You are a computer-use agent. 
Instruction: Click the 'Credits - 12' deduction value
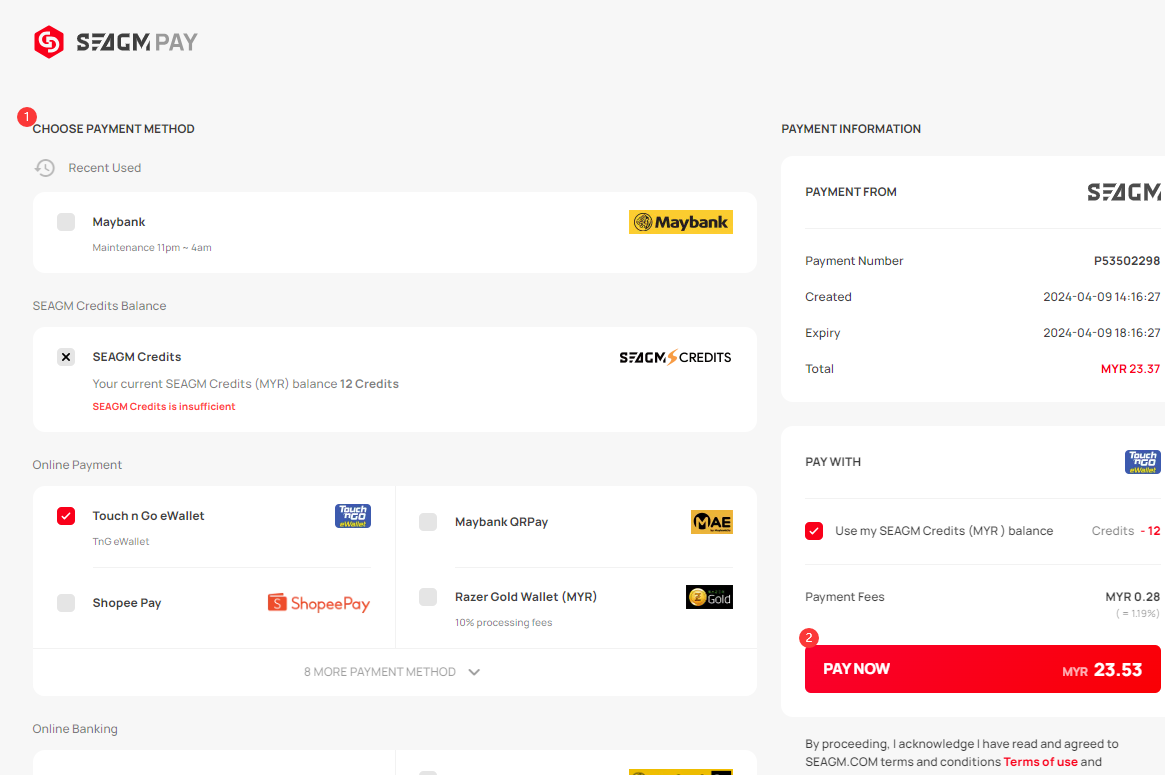(1126, 531)
